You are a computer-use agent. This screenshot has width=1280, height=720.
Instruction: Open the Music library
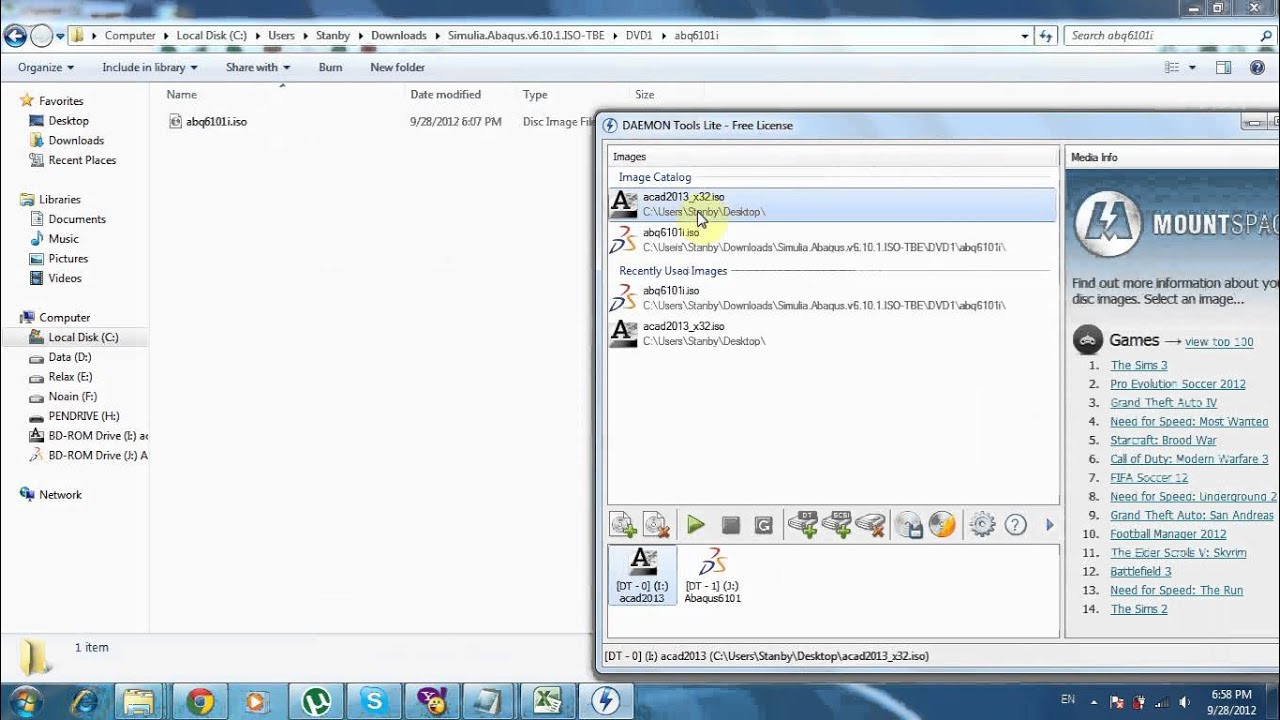63,239
